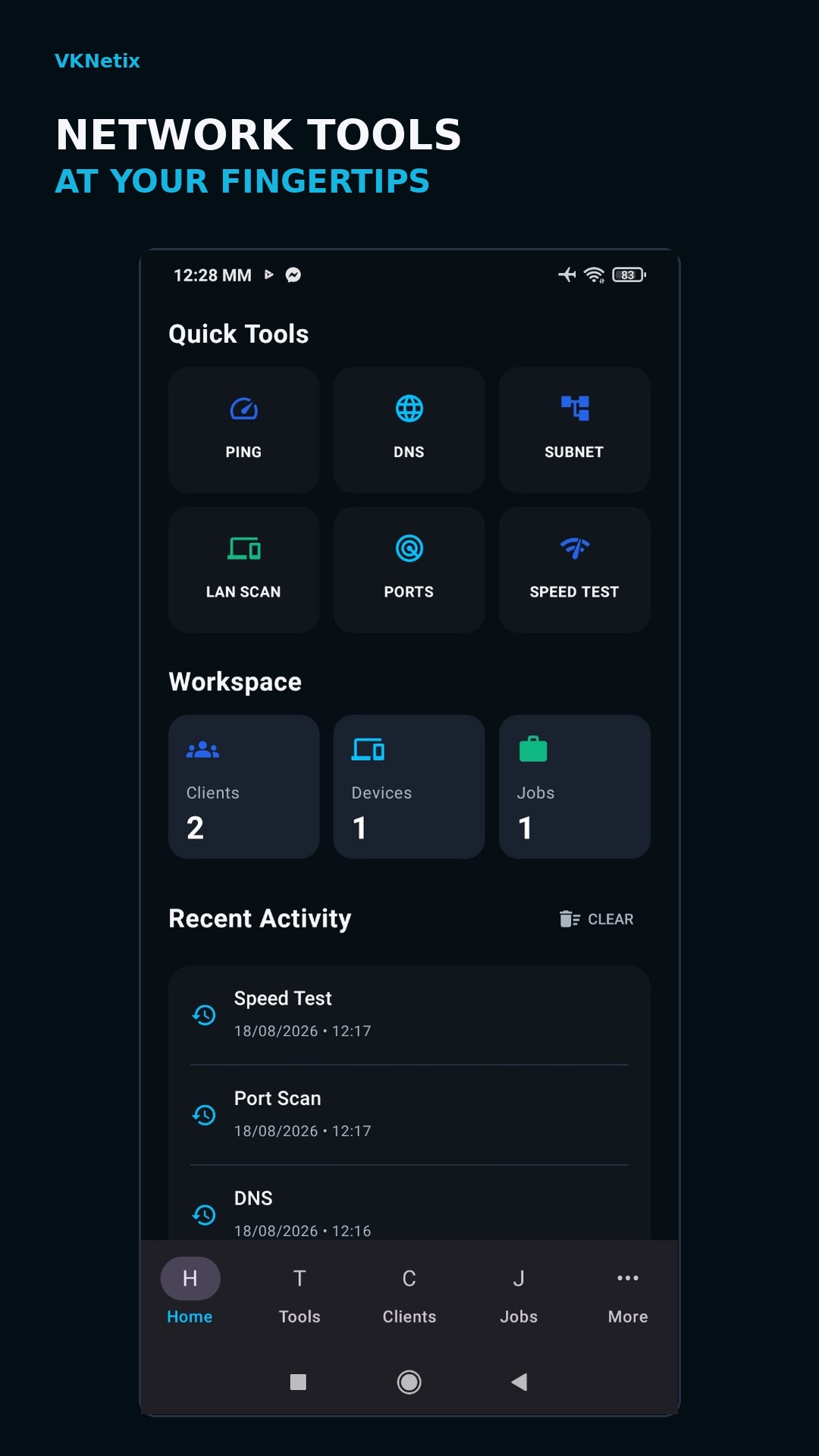Tap the Wi-Fi status icon
819x1456 pixels.
[595, 275]
